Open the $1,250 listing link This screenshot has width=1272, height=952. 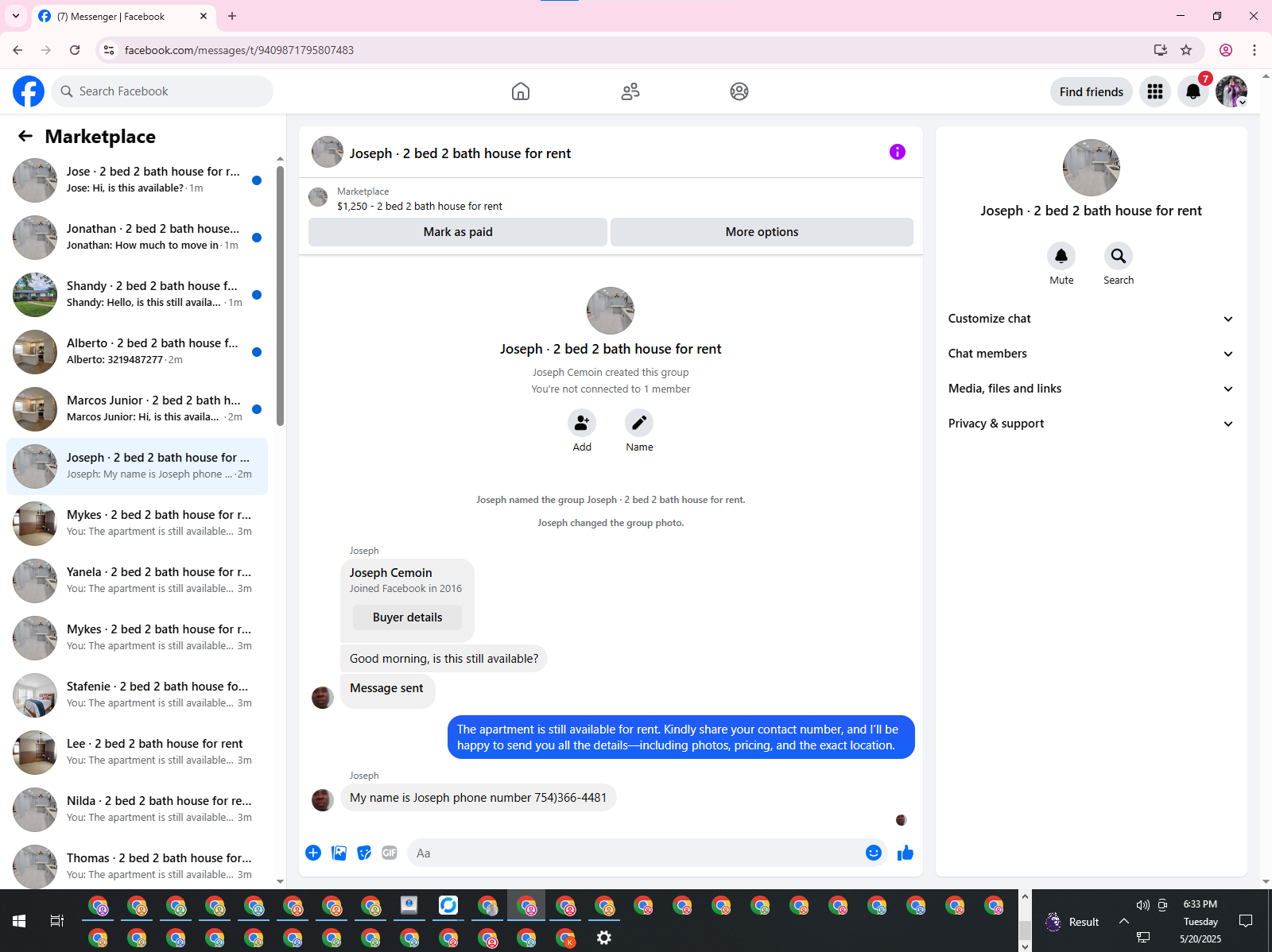pyautogui.click(x=419, y=206)
